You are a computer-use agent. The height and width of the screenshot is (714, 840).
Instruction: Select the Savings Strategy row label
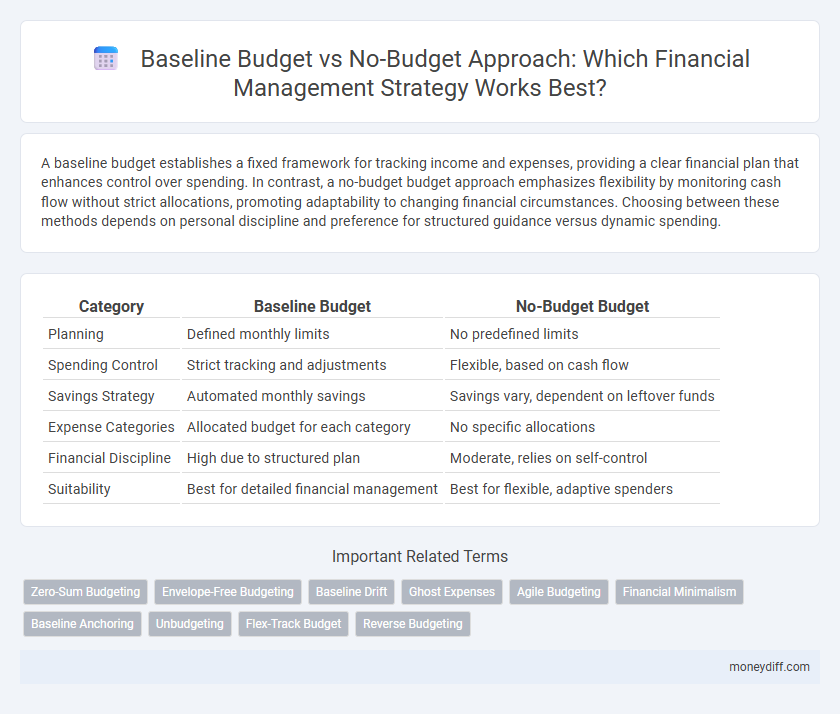pos(103,396)
